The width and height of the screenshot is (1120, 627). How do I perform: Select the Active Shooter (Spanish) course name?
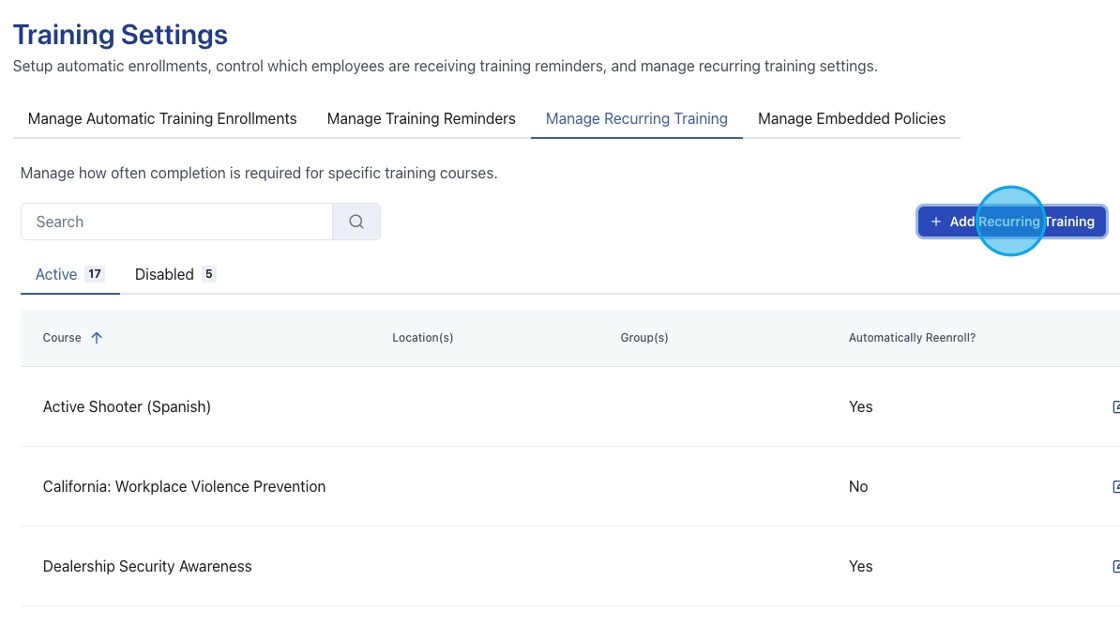pyautogui.click(x=127, y=407)
